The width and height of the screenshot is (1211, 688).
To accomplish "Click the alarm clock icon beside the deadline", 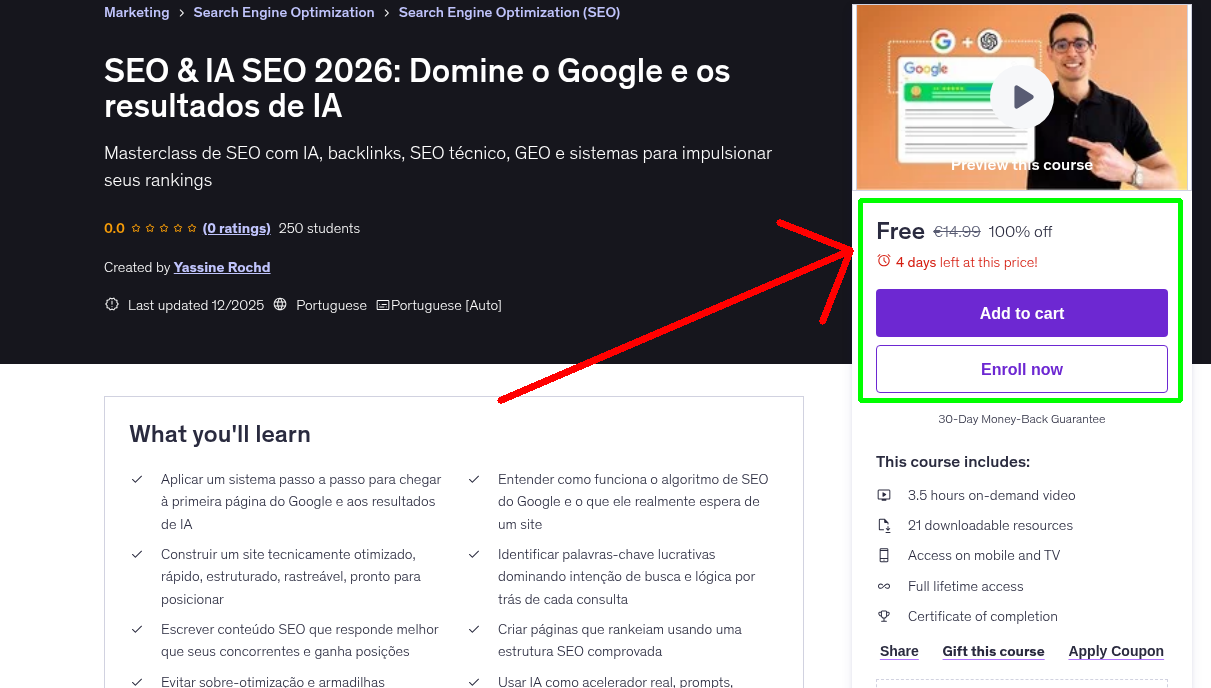I will (883, 259).
